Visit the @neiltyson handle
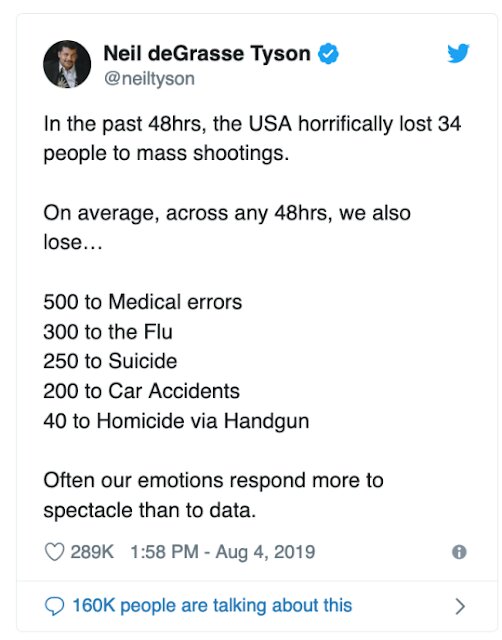The width and height of the screenshot is (502, 640). (x=149, y=78)
